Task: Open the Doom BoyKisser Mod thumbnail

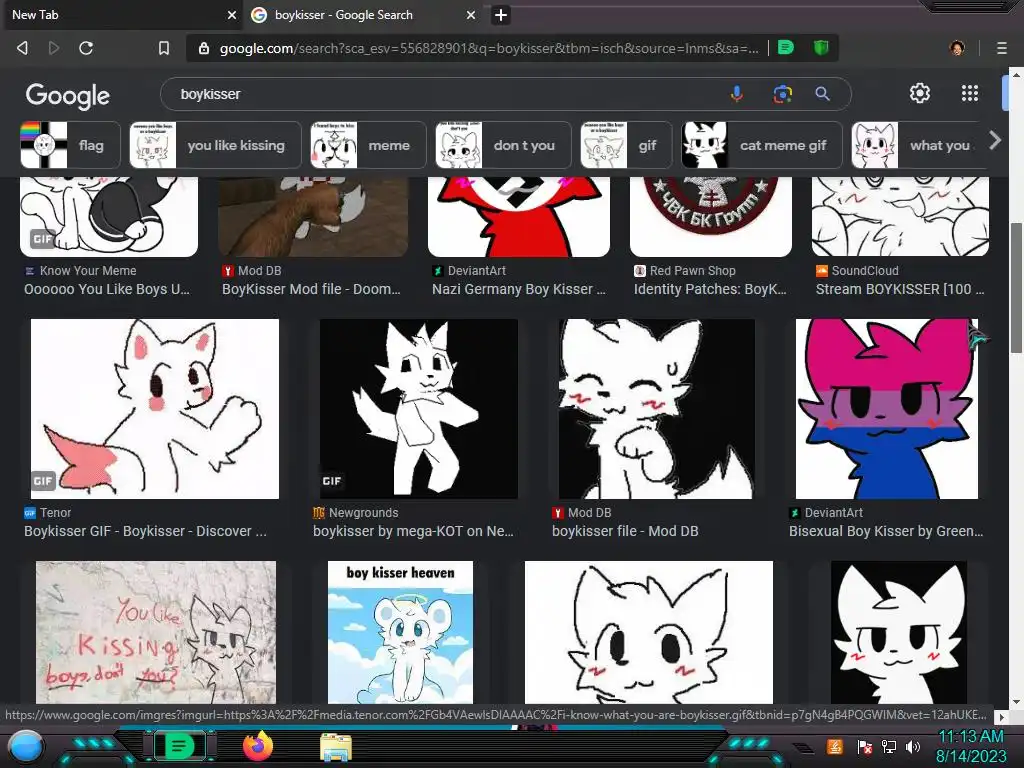Action: pos(313,217)
